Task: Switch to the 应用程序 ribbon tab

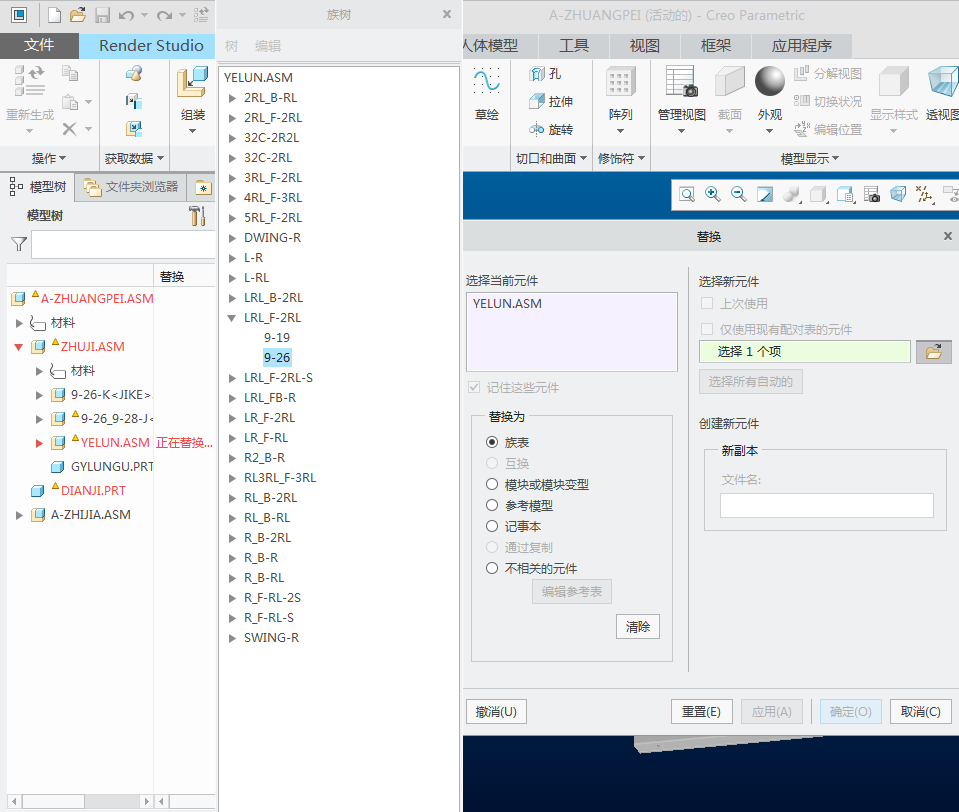Action: coord(802,46)
